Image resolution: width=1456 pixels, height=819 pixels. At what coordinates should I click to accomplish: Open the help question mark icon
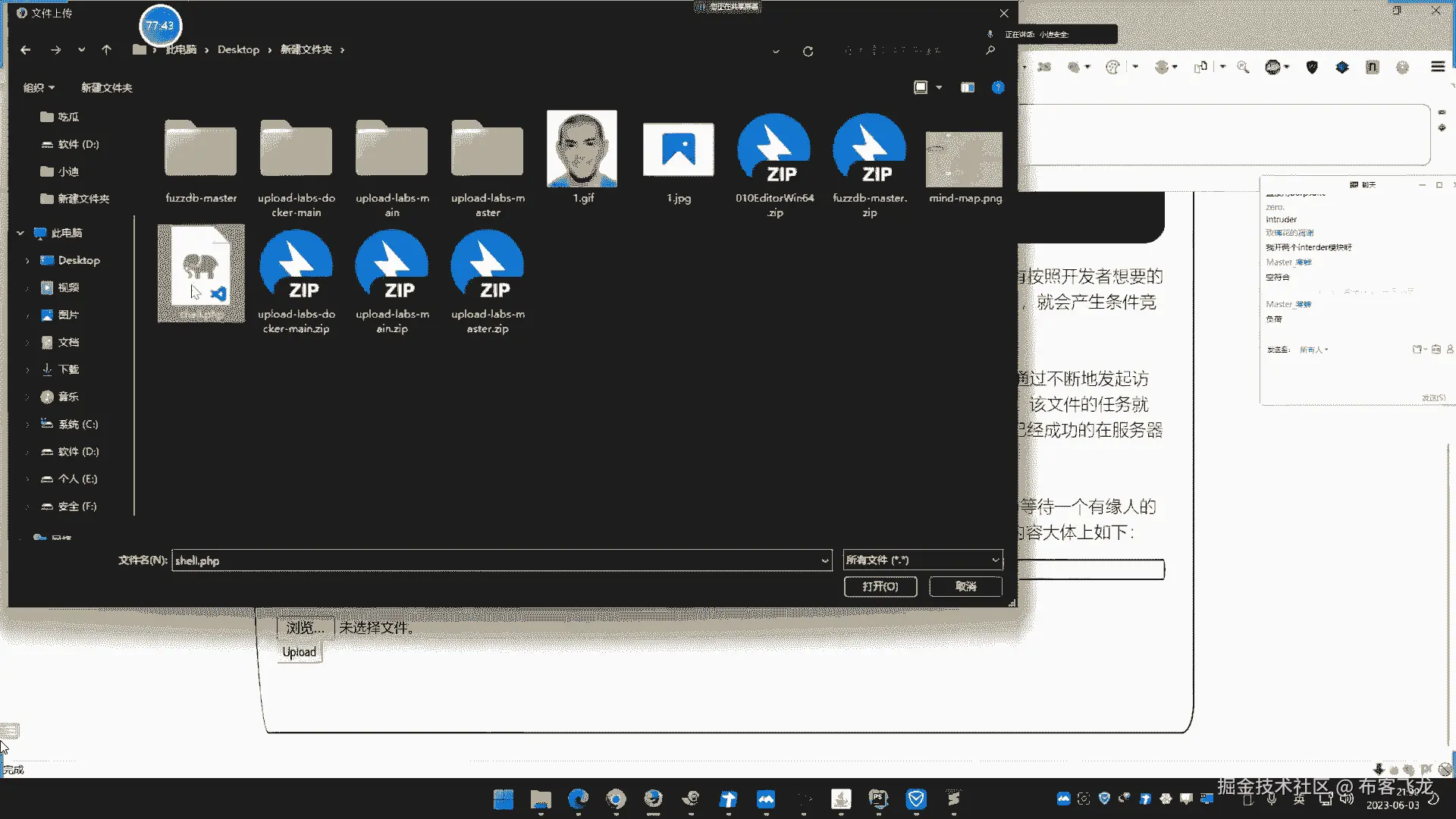[x=998, y=88]
